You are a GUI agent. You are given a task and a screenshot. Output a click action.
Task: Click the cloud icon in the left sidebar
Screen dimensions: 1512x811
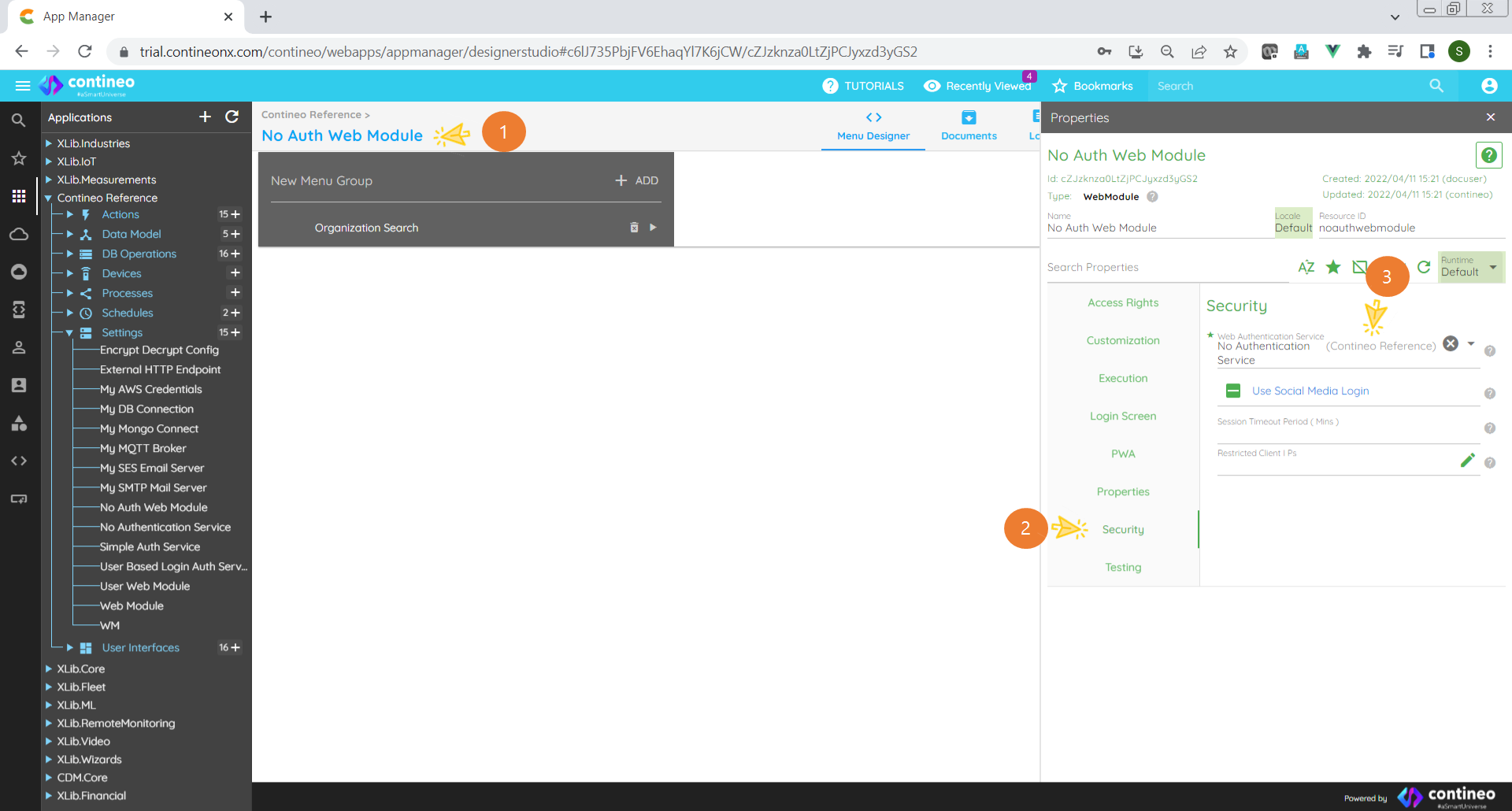pos(18,234)
